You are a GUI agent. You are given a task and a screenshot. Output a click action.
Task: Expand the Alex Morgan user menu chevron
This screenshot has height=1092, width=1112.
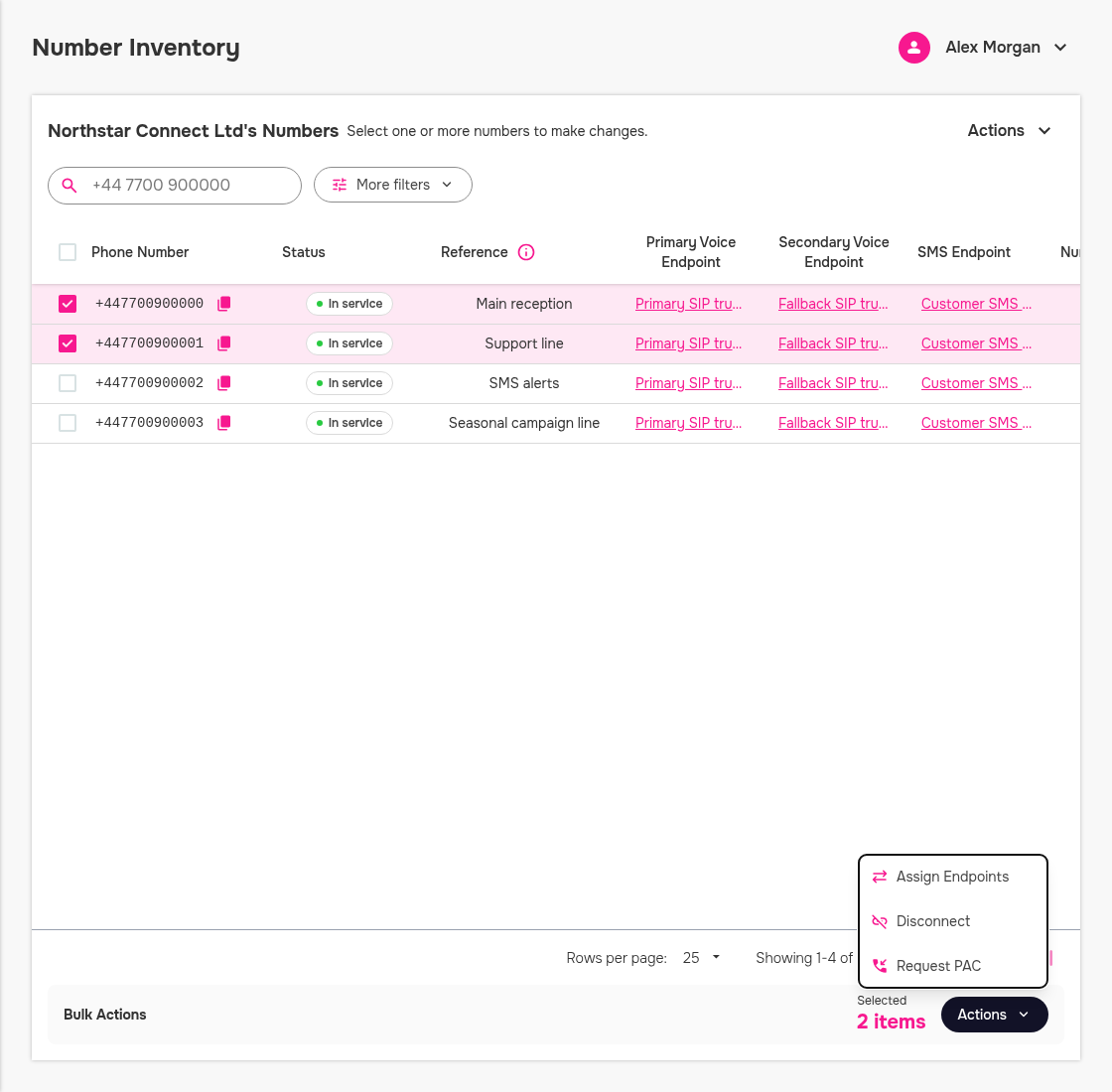click(x=1060, y=48)
